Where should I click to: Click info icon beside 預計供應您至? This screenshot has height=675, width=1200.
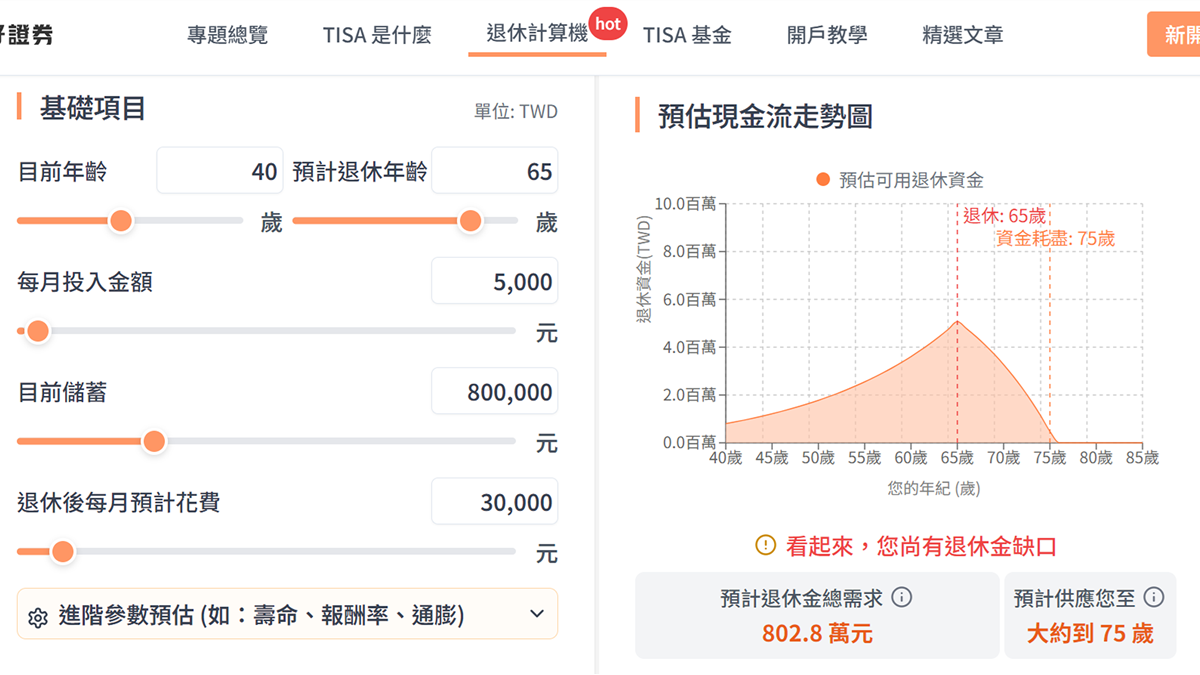(1153, 598)
